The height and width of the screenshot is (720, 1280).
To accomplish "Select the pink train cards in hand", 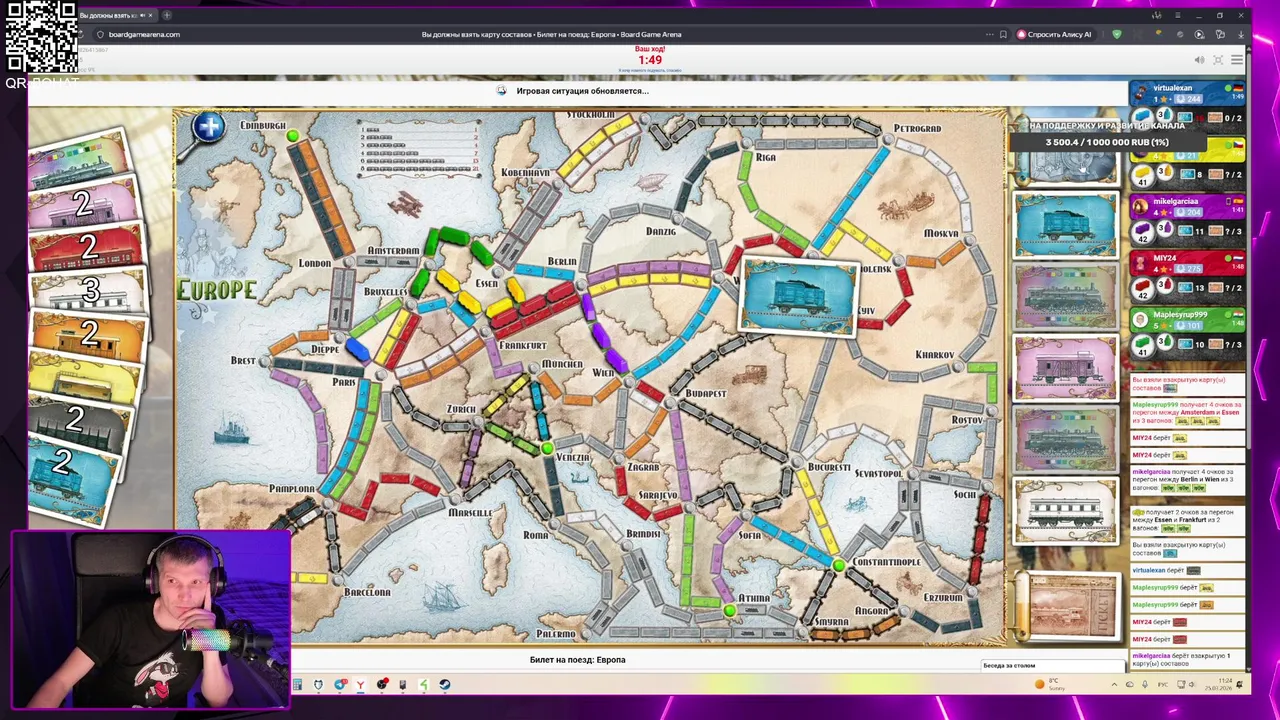I will click(82, 205).
